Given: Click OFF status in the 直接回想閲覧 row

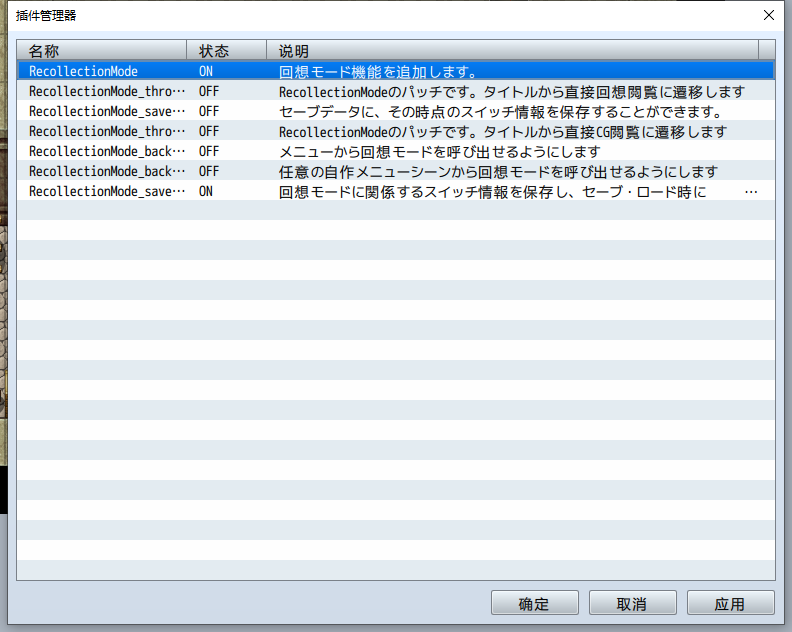Looking at the screenshot, I should [209, 91].
